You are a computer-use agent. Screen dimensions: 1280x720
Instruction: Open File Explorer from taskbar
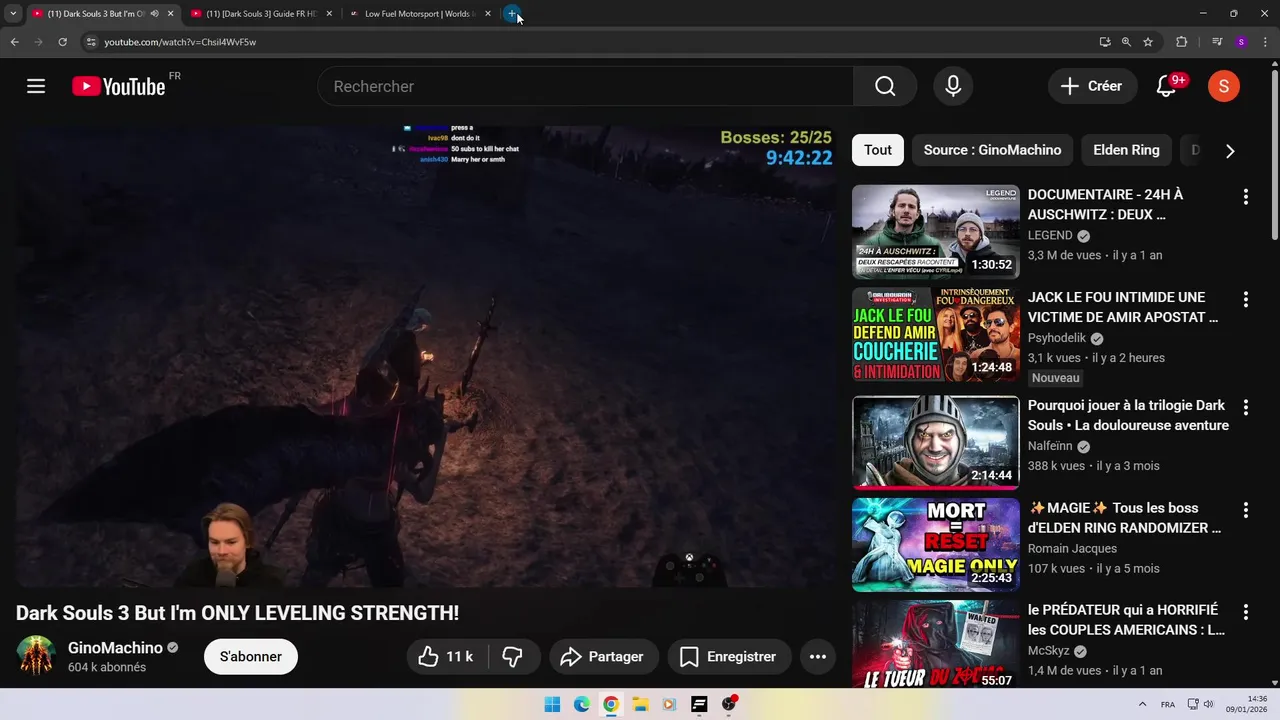(640, 704)
